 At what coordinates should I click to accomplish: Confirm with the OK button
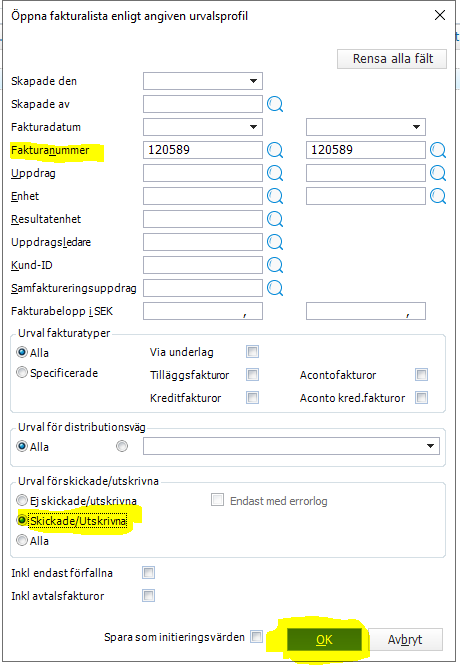coord(324,640)
